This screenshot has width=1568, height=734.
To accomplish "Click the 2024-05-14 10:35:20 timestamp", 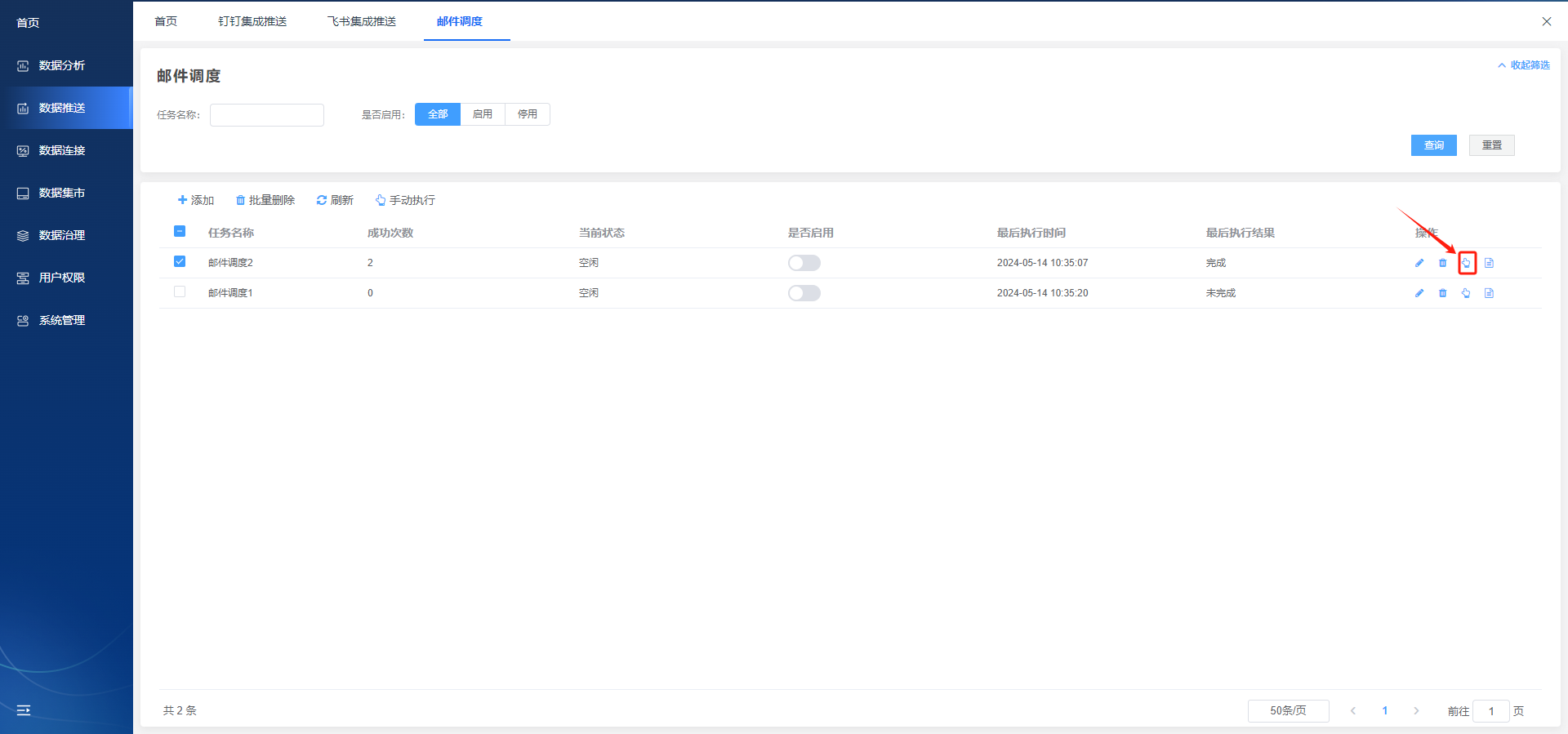I will (x=1042, y=293).
